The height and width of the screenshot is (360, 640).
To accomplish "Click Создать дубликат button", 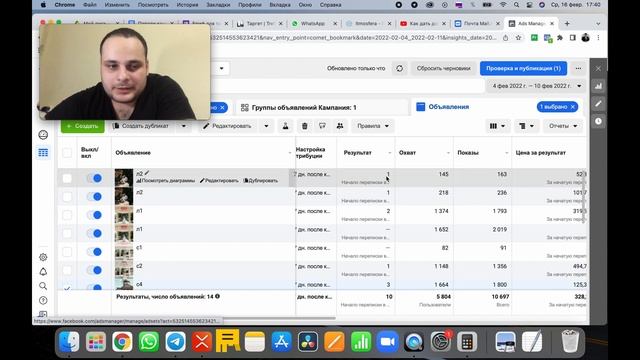I will (x=141, y=126).
